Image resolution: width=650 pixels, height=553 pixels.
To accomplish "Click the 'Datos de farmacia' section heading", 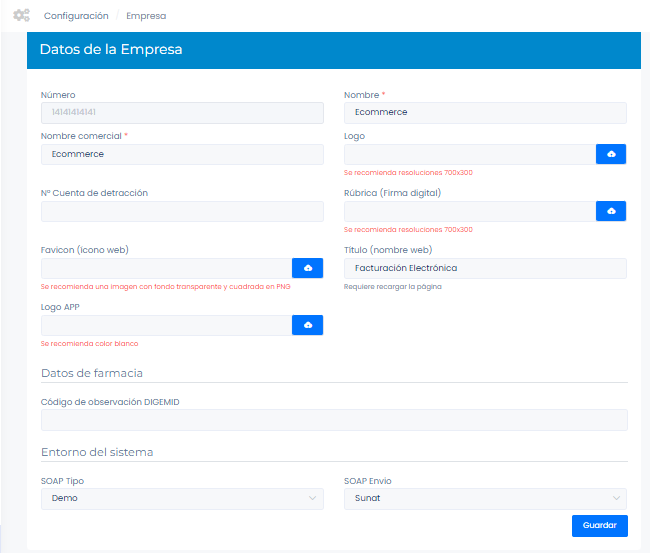I will [x=92, y=373].
